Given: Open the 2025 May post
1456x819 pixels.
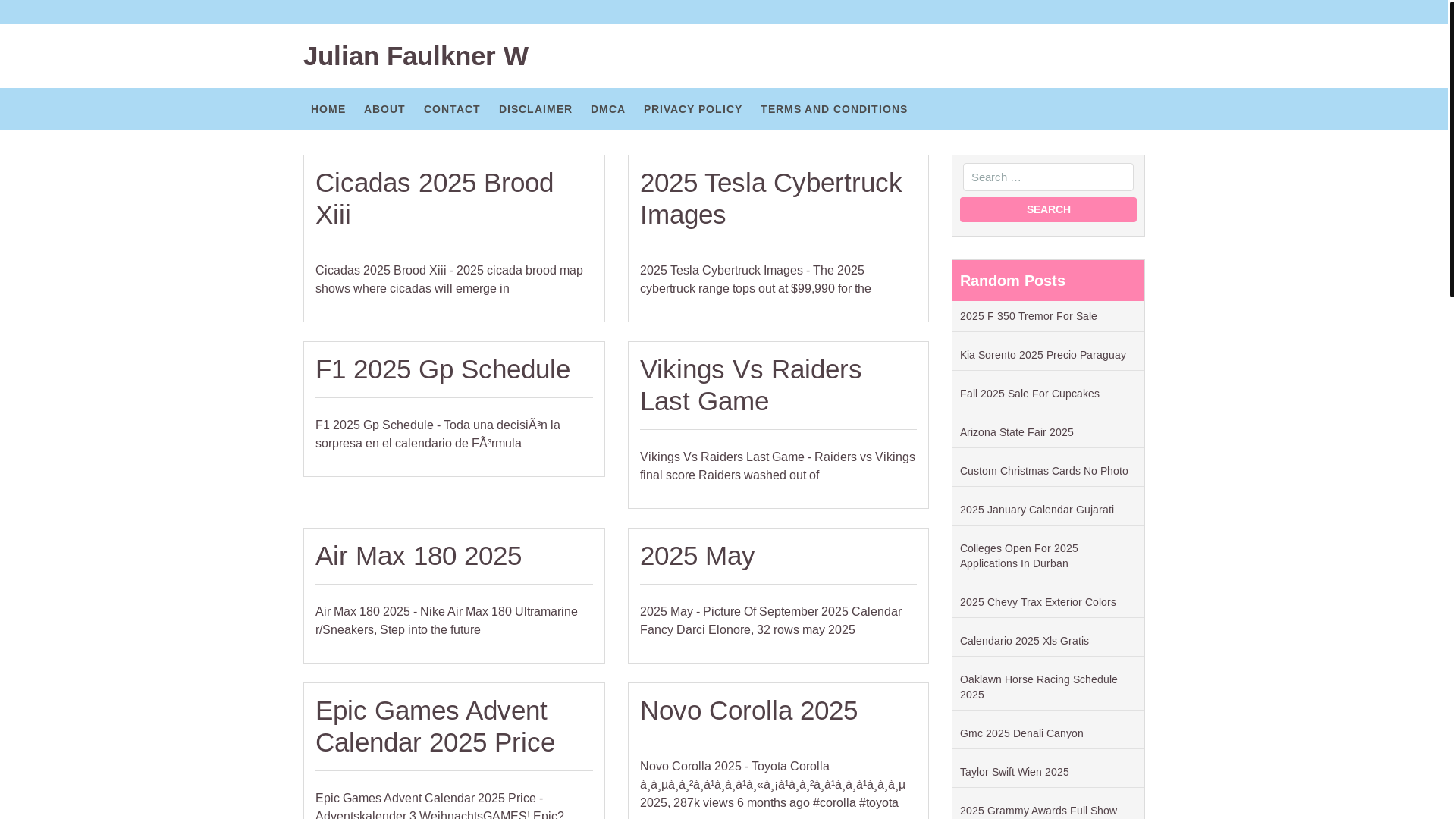Looking at the screenshot, I should tap(698, 556).
